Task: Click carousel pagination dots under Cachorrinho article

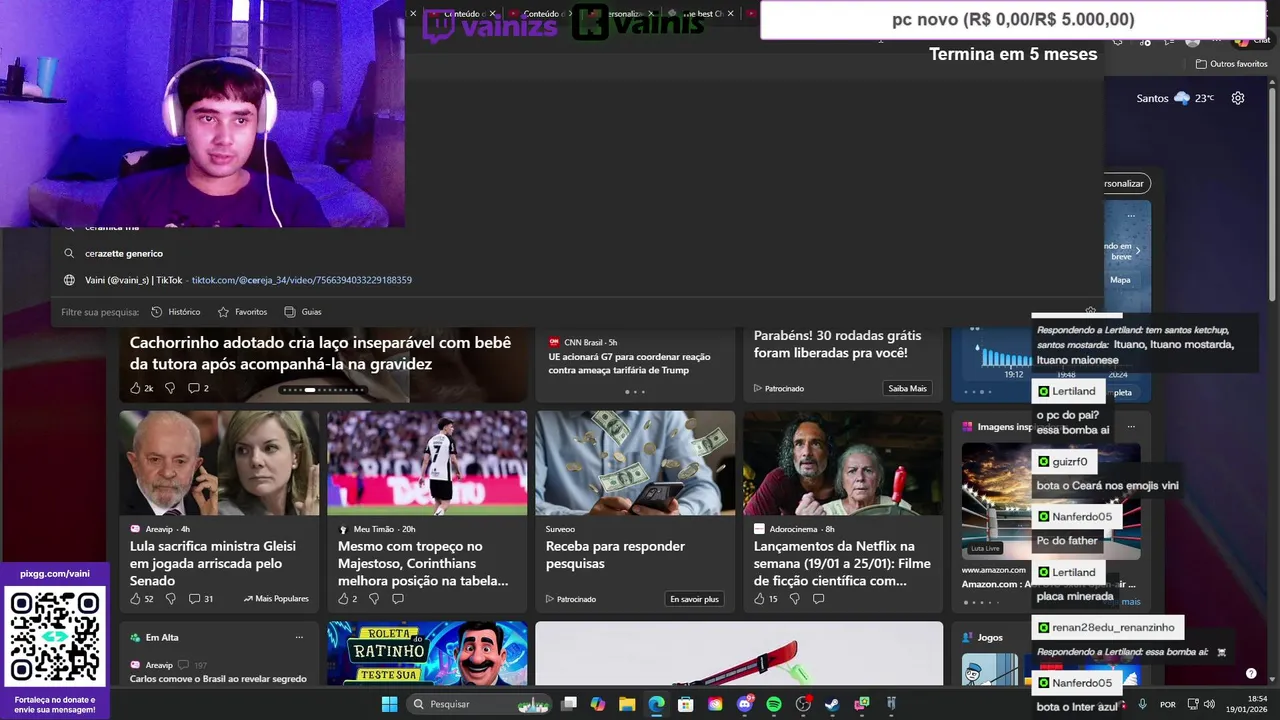Action: pos(322,390)
